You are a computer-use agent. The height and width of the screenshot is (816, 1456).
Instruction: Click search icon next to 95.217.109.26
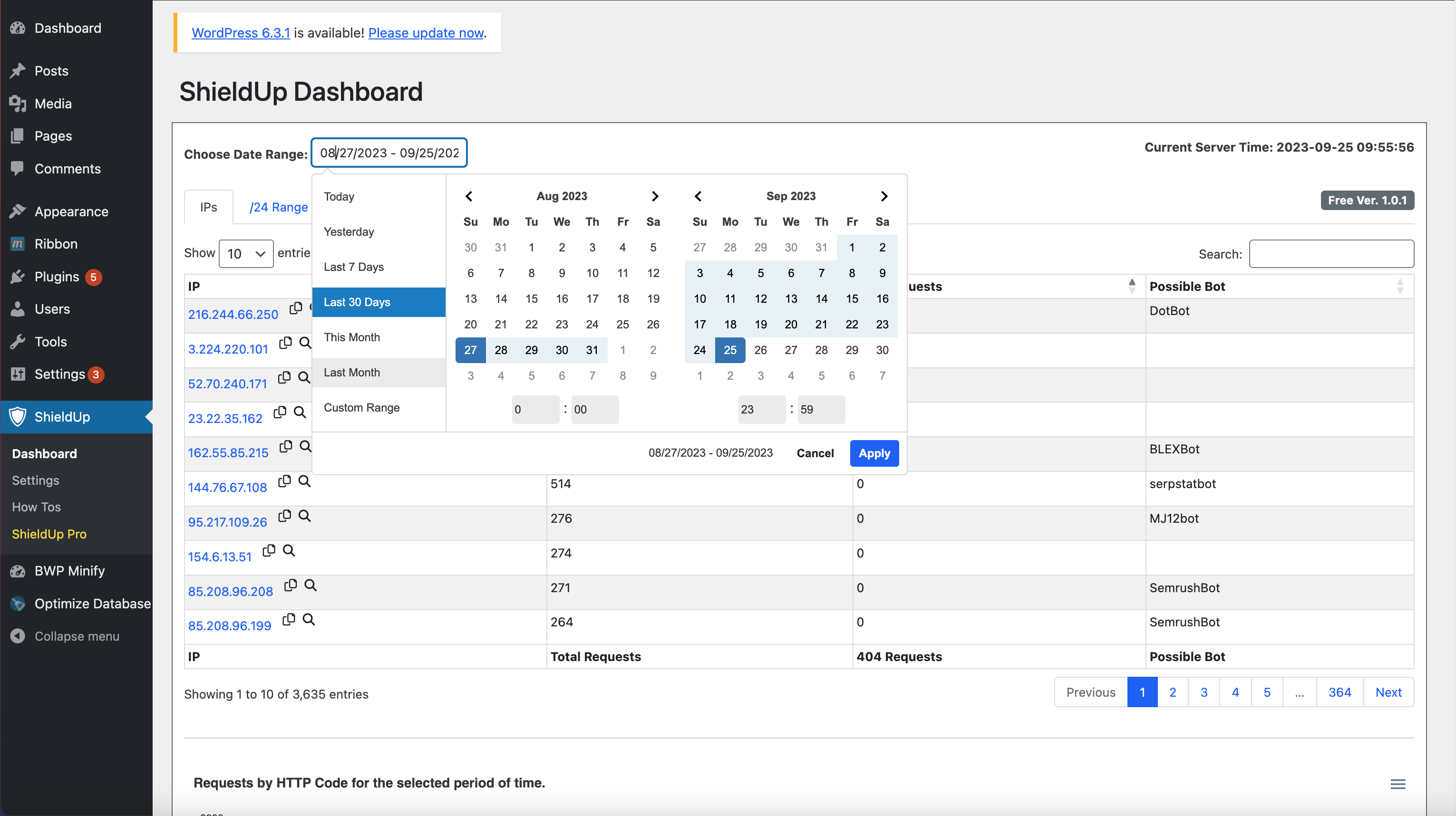(x=305, y=516)
